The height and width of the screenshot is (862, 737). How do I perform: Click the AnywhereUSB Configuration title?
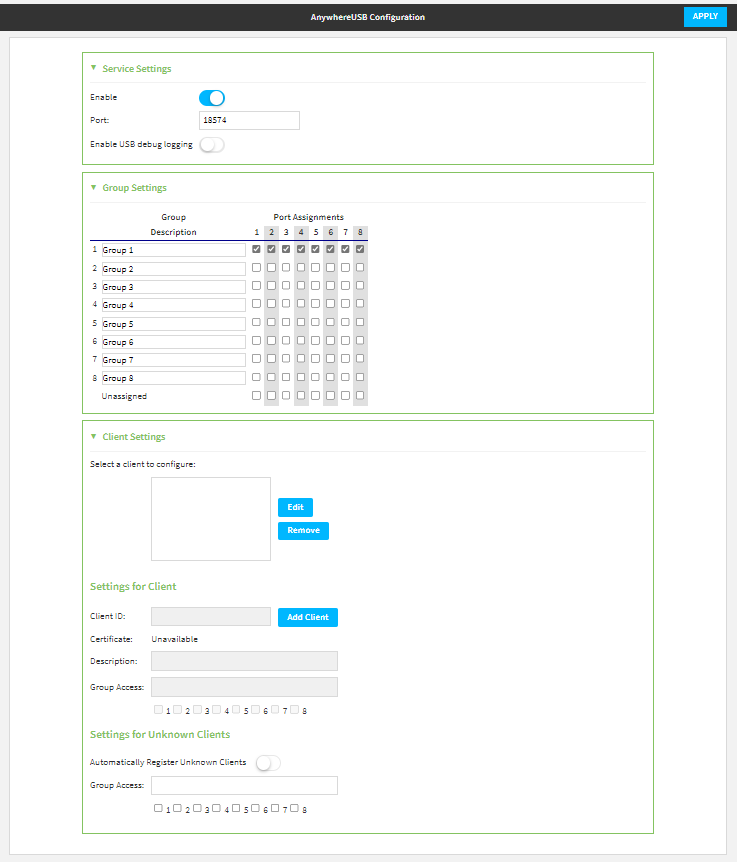click(368, 17)
